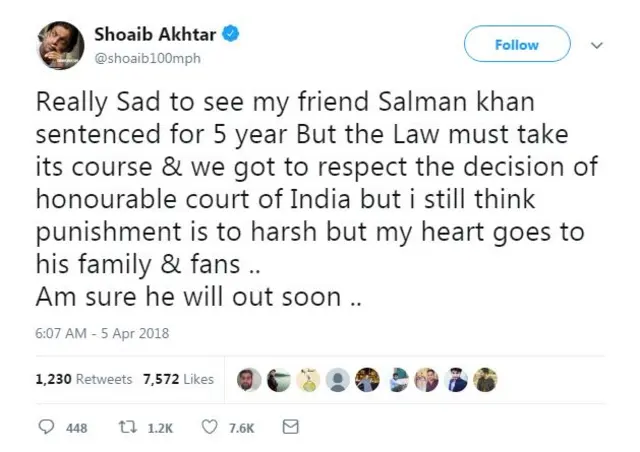
Task: Click the grey default-avatar liker icon
Action: pos(339,380)
